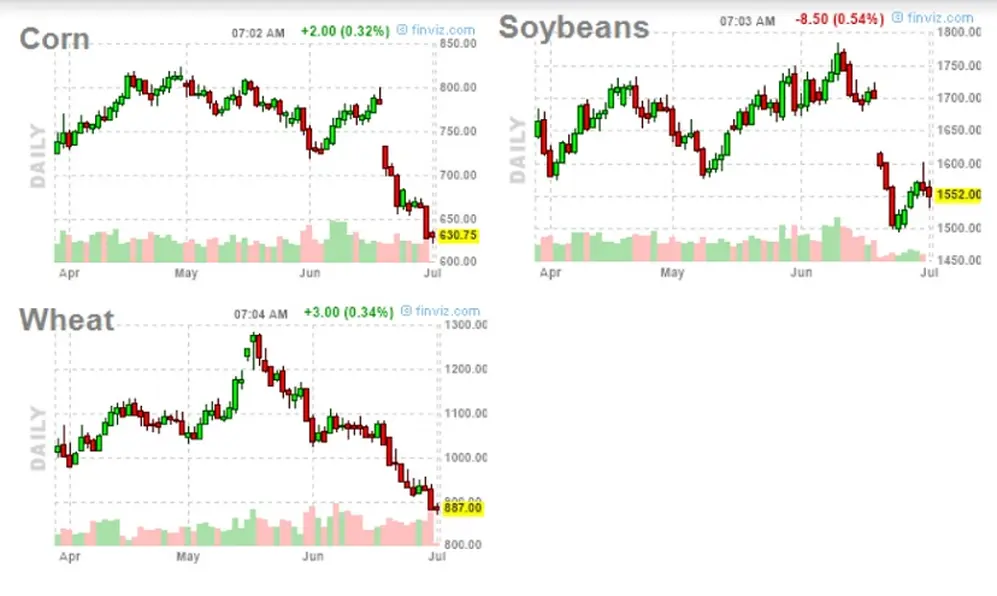Screen dimensions: 997x596
Task: Click the +3.00 (0.34%) Wheat change value
Action: tap(348, 312)
